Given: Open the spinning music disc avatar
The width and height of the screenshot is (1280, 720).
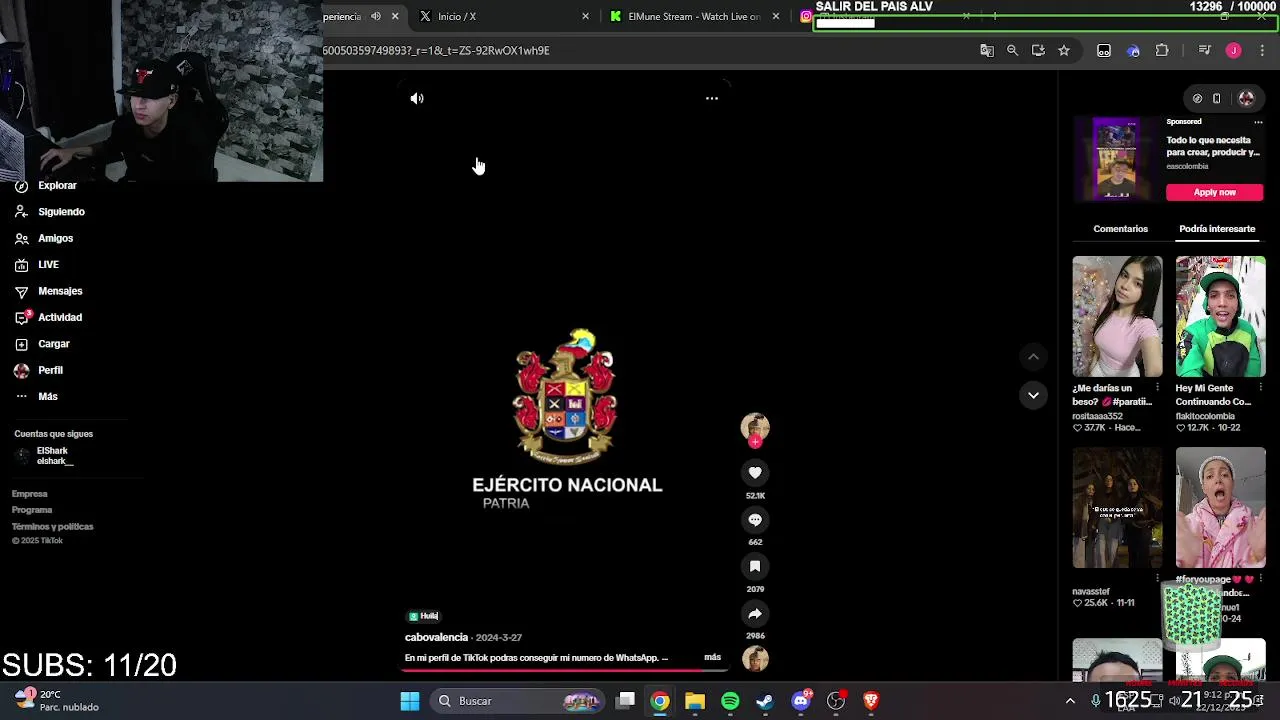Looking at the screenshot, I should (755, 658).
